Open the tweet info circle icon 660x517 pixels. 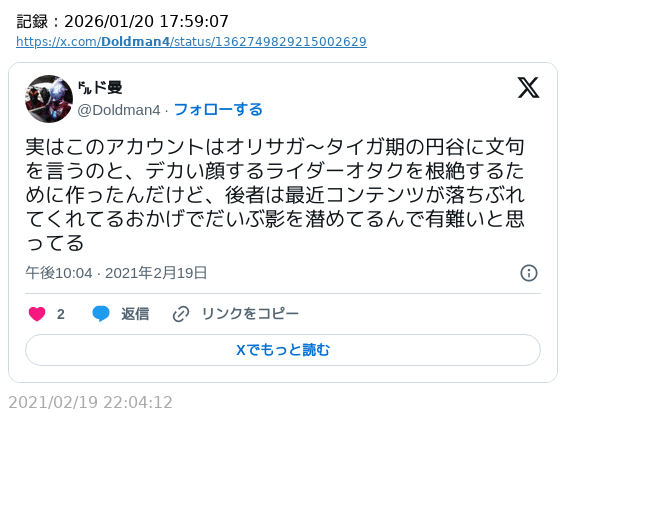529,273
